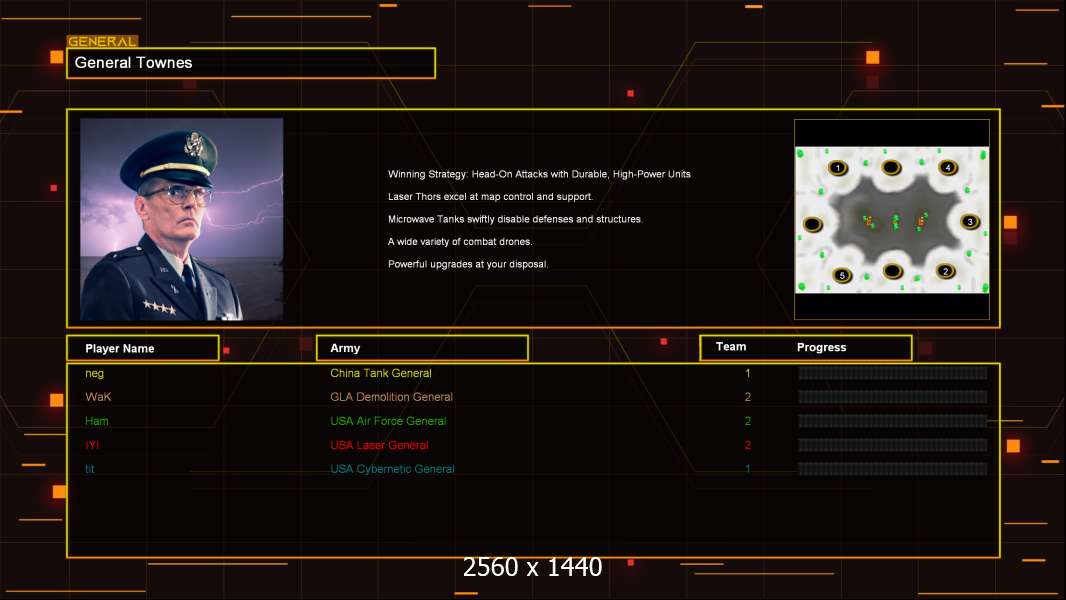Click the General Townes name field

tap(251, 63)
